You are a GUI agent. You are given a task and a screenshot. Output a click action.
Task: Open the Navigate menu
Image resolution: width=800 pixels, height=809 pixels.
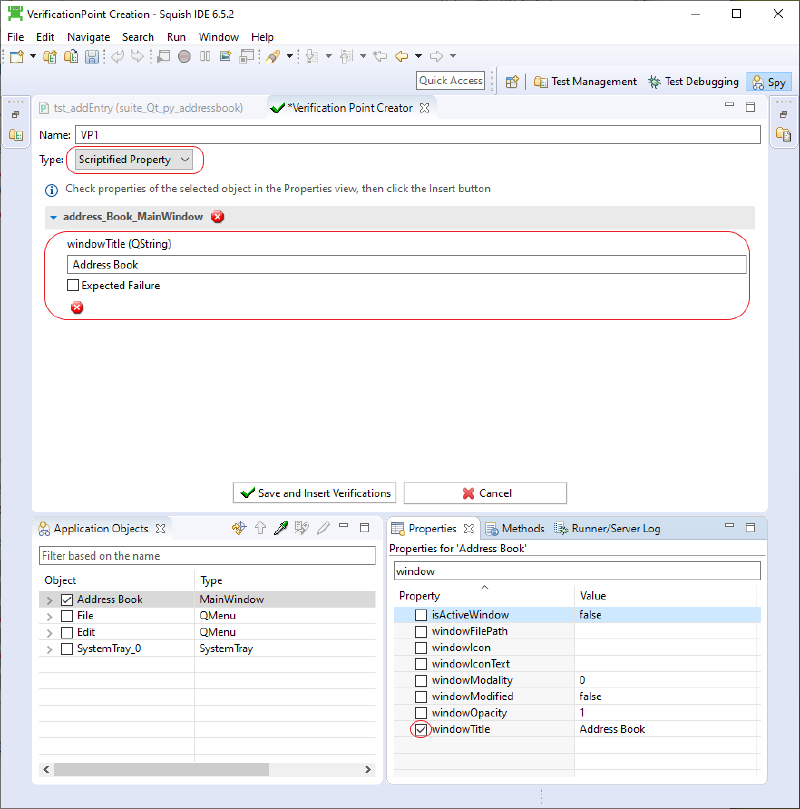[x=88, y=37]
